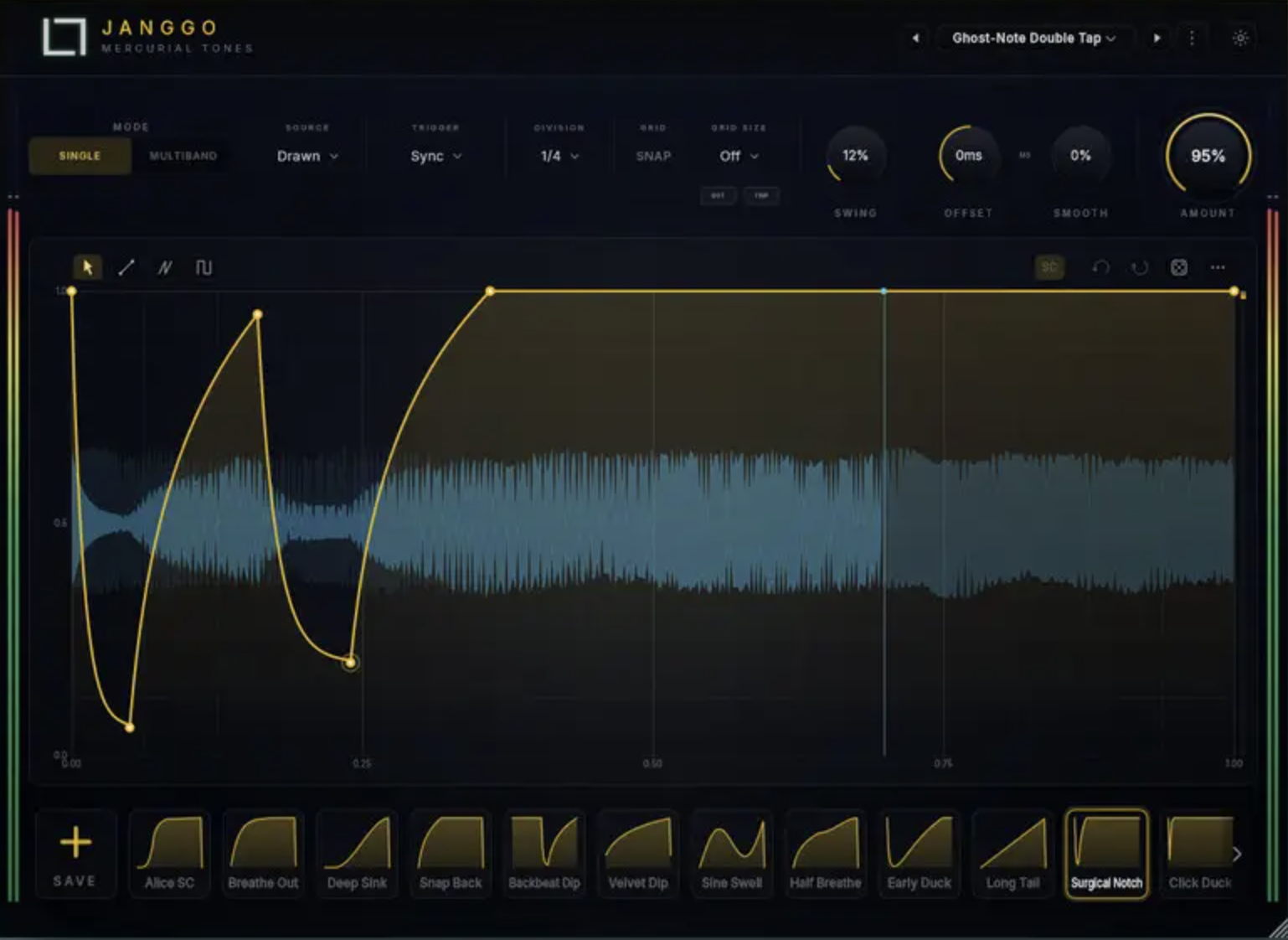Click the curve end node at top right

click(x=1234, y=291)
